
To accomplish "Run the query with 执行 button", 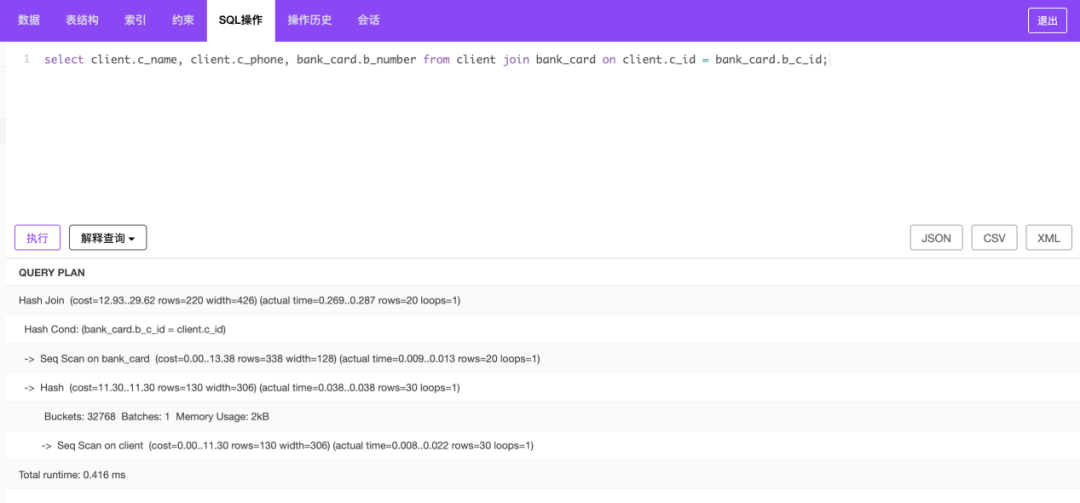I will pyautogui.click(x=37, y=238).
